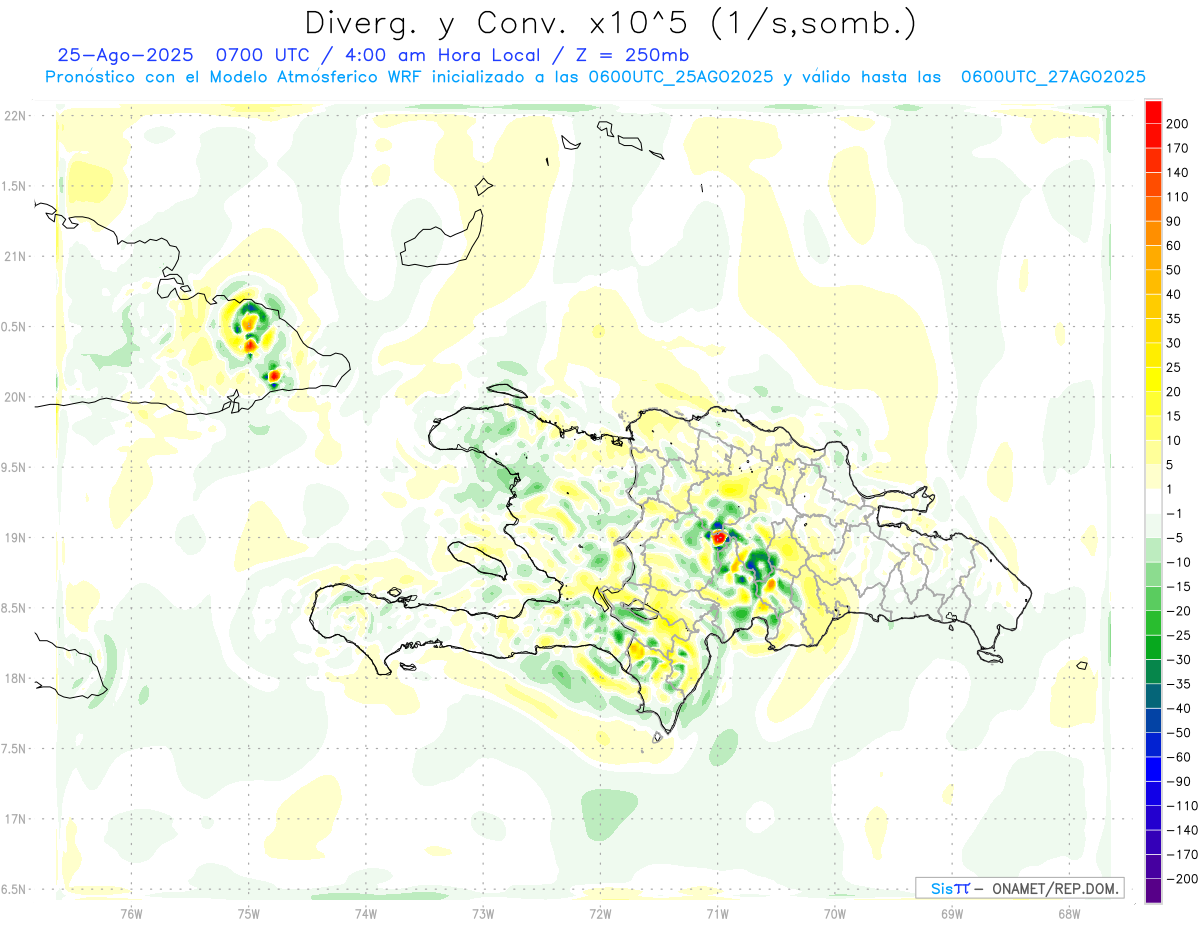Viewport: 1200px width, 927px height.
Task: Click the '72W' longitude label
Action: click(600, 913)
